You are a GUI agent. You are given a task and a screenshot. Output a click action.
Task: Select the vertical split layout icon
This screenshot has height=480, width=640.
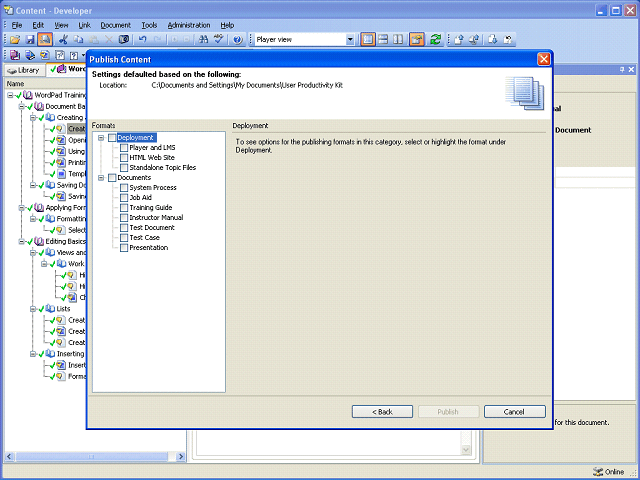click(x=398, y=40)
